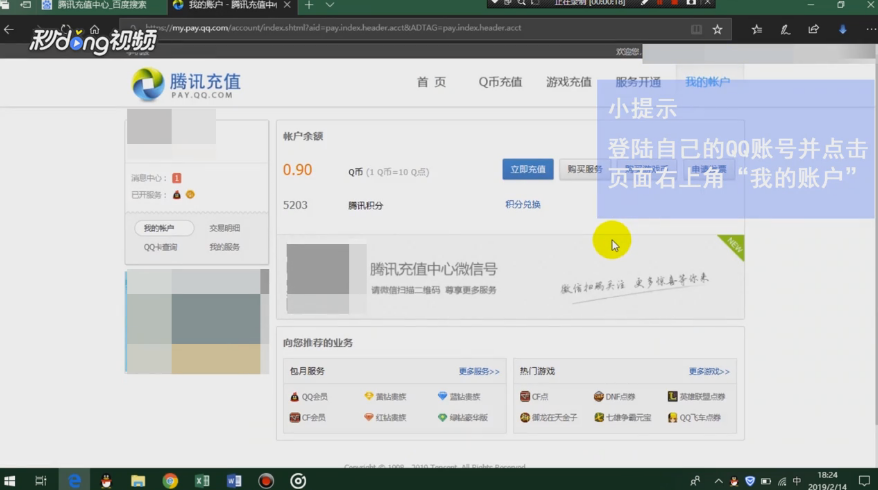Viewport: 878px width, 490px height.
Task: Open QQ from the taskbar
Action: (x=106, y=480)
